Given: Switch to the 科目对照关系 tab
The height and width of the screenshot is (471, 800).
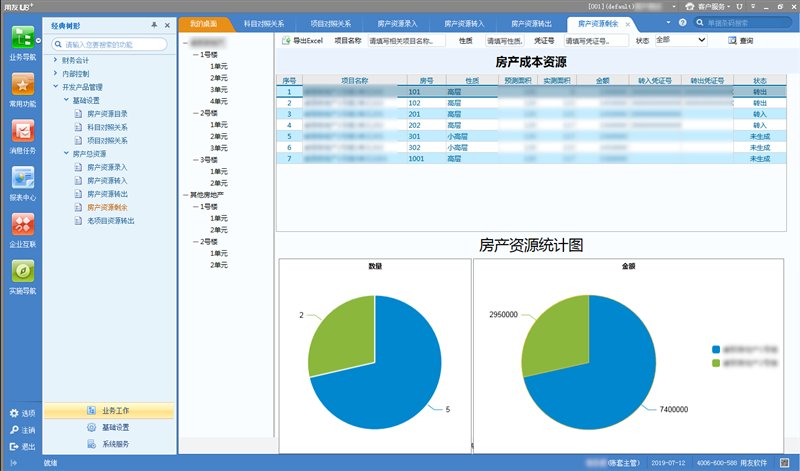Looking at the screenshot, I should [x=263, y=24].
